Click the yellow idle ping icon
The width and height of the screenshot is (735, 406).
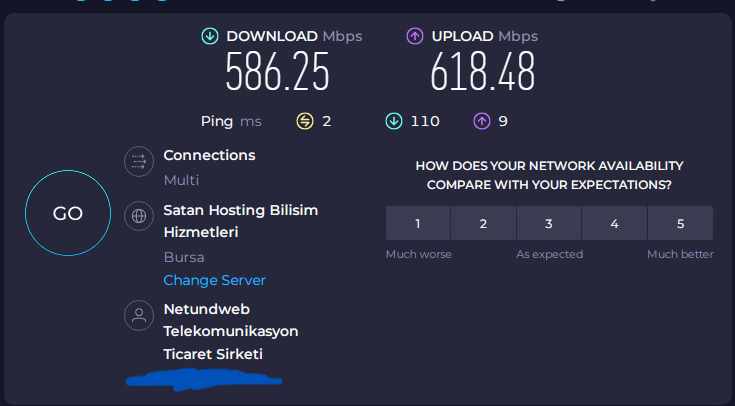[305, 121]
